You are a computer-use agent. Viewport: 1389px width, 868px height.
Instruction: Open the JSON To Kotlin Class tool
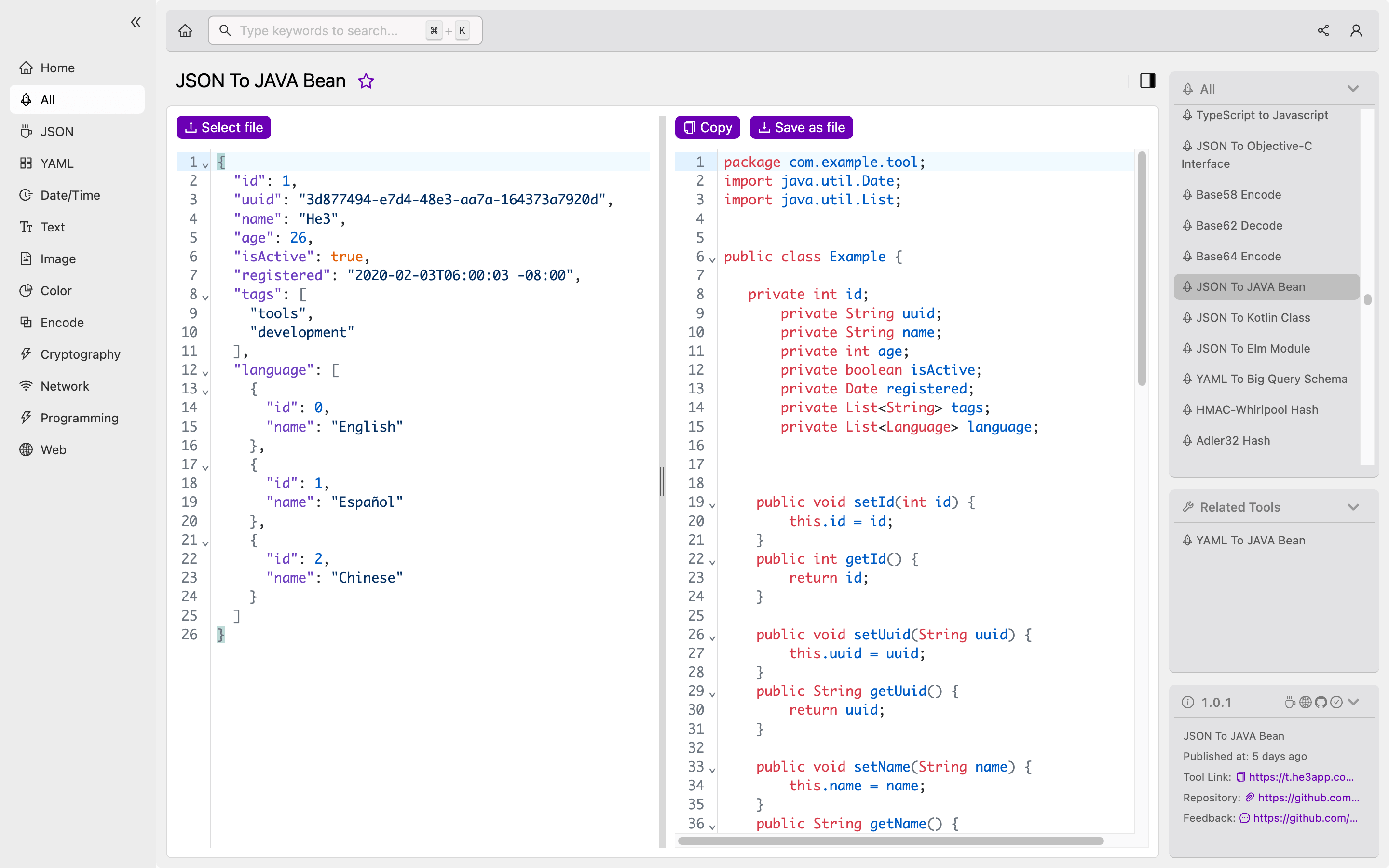pos(1253,317)
